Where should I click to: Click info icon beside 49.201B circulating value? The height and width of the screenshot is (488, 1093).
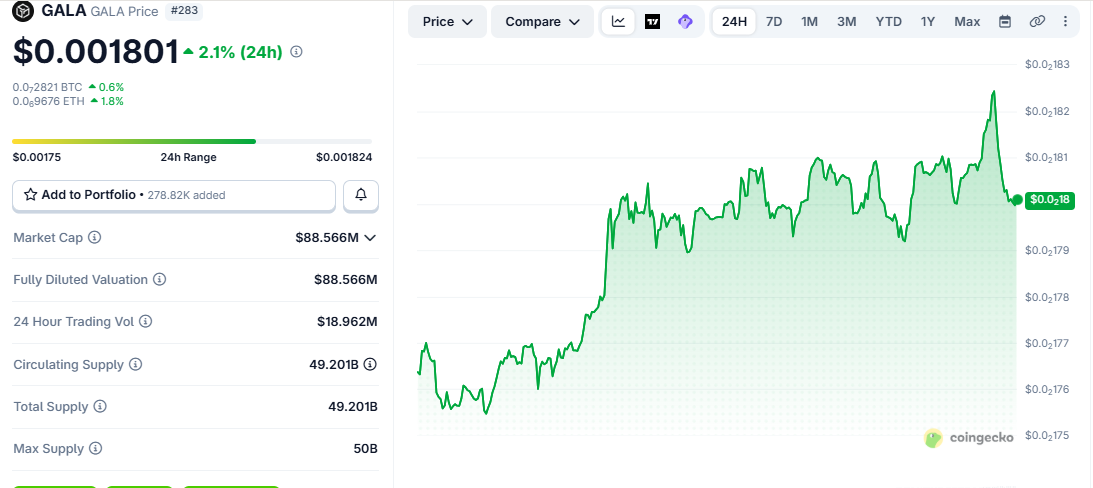coord(371,364)
